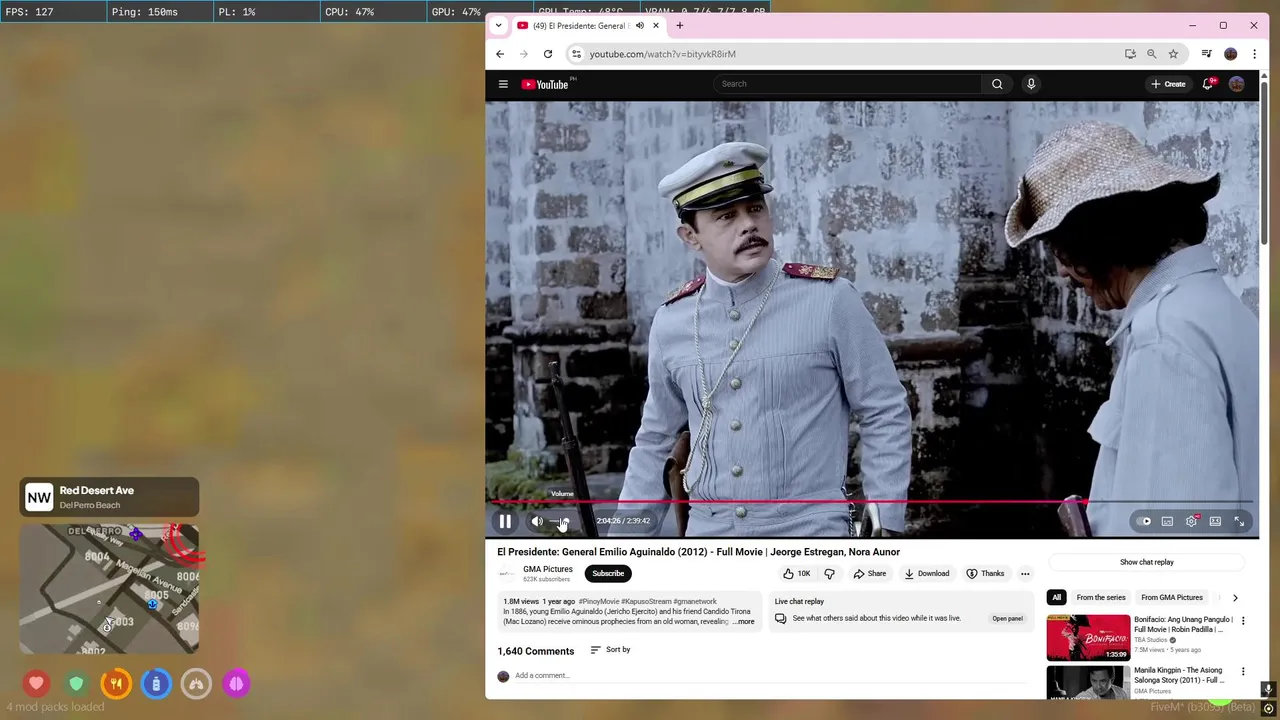Click the purple brain stress HUD icon
This screenshot has height=720, width=1280.
(x=236, y=684)
